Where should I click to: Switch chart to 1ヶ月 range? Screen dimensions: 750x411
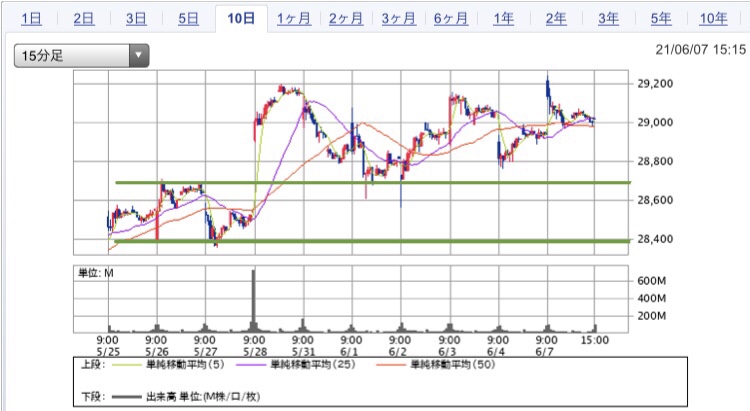294,19
